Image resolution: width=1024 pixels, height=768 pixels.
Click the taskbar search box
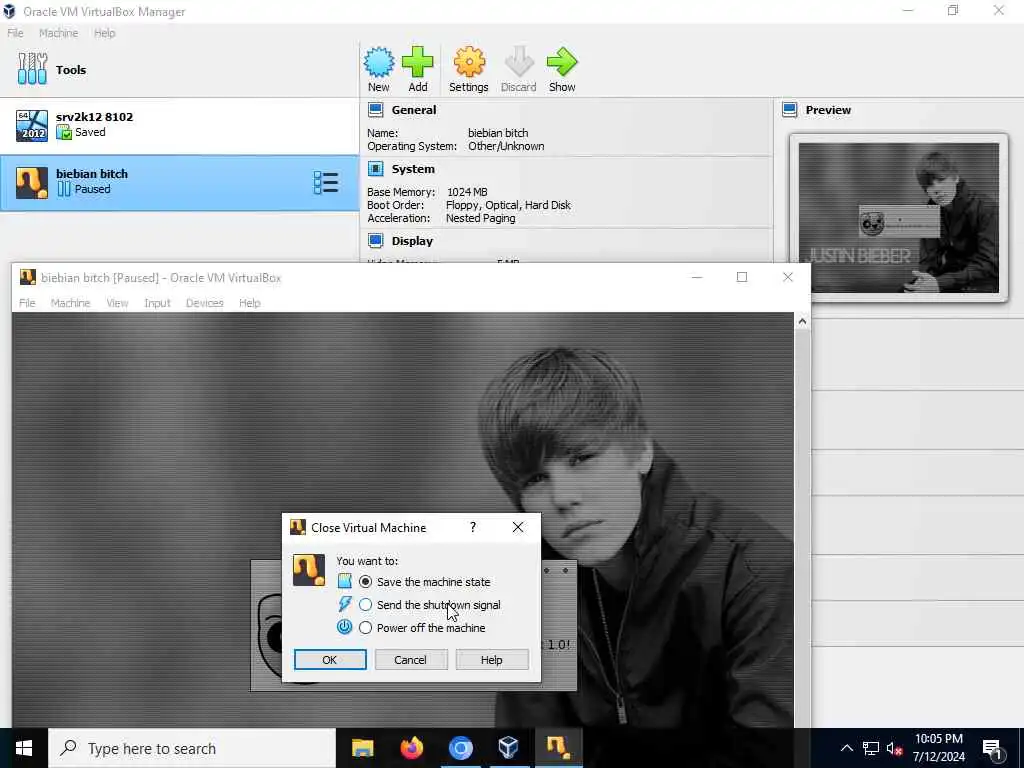click(192, 748)
